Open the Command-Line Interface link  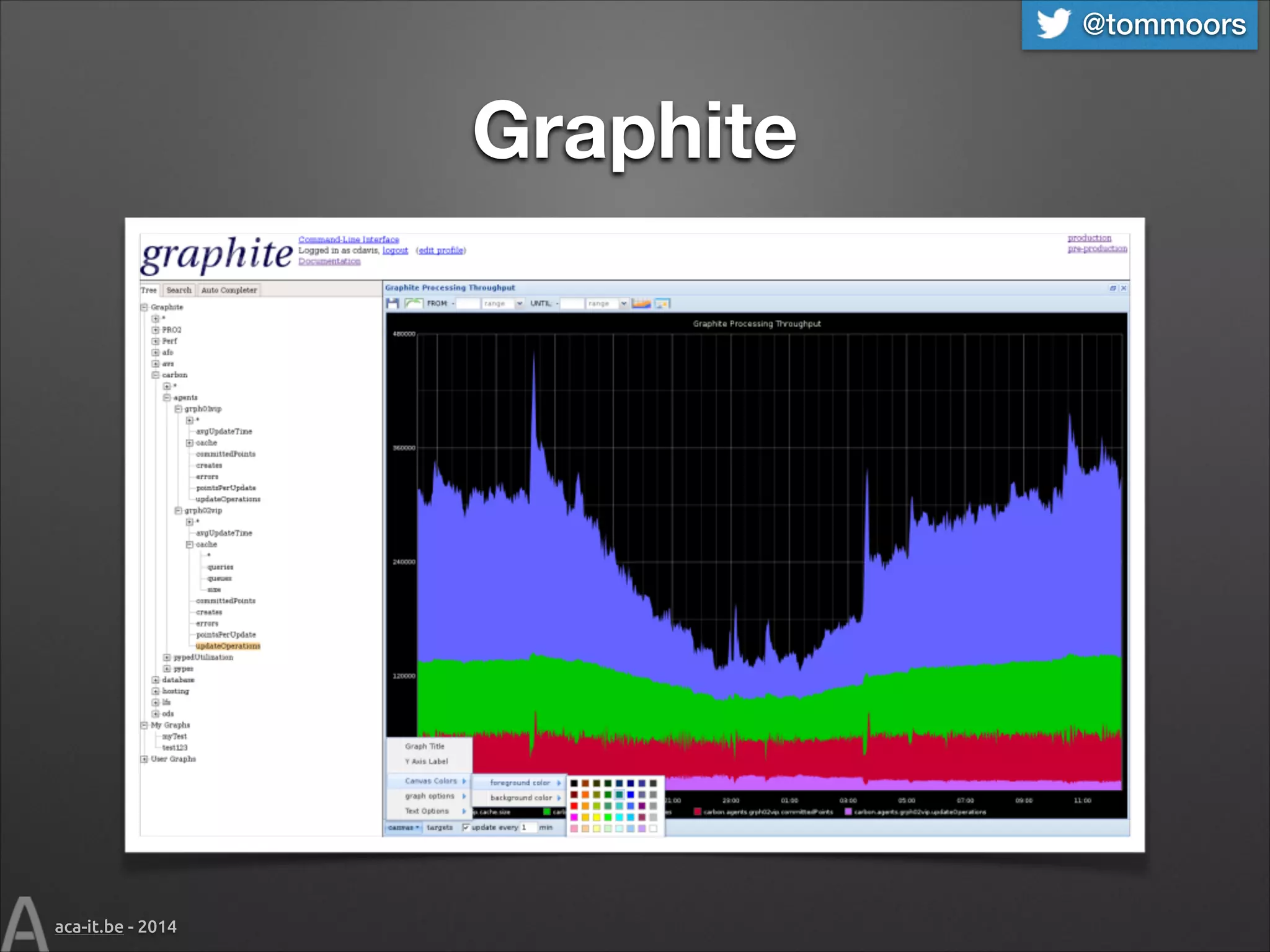click(349, 239)
